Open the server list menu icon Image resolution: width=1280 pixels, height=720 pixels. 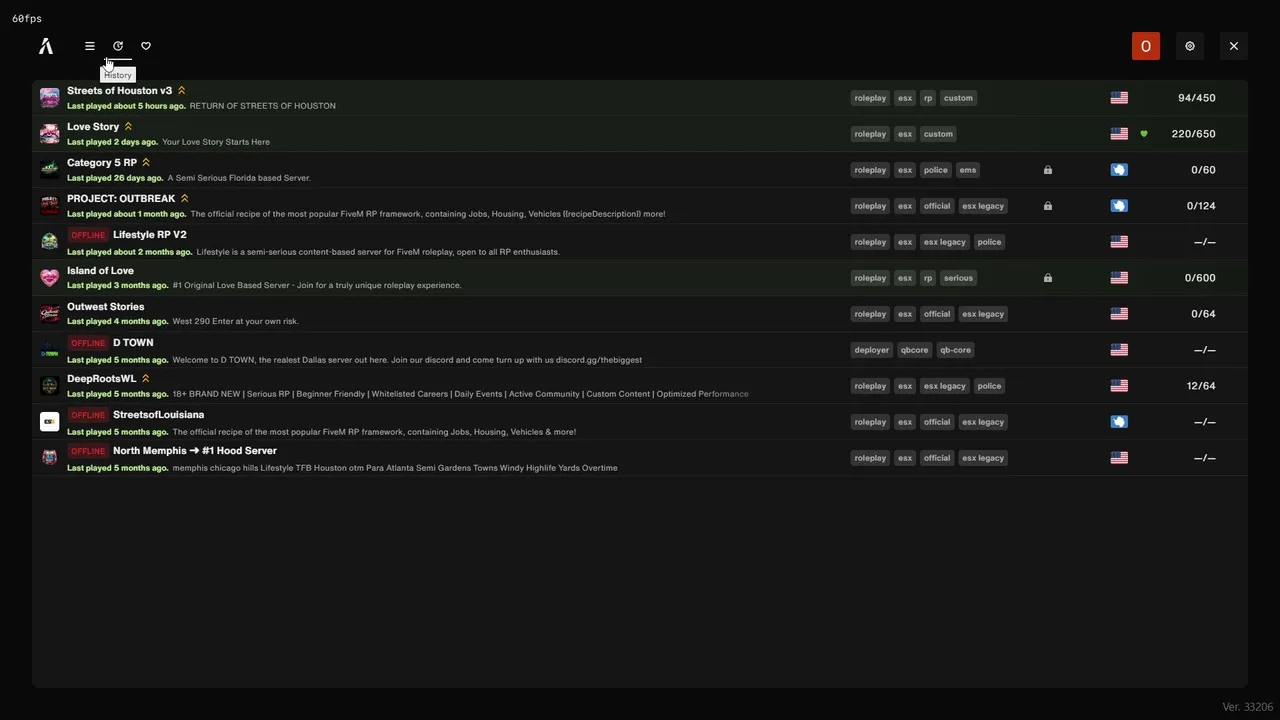[90, 46]
